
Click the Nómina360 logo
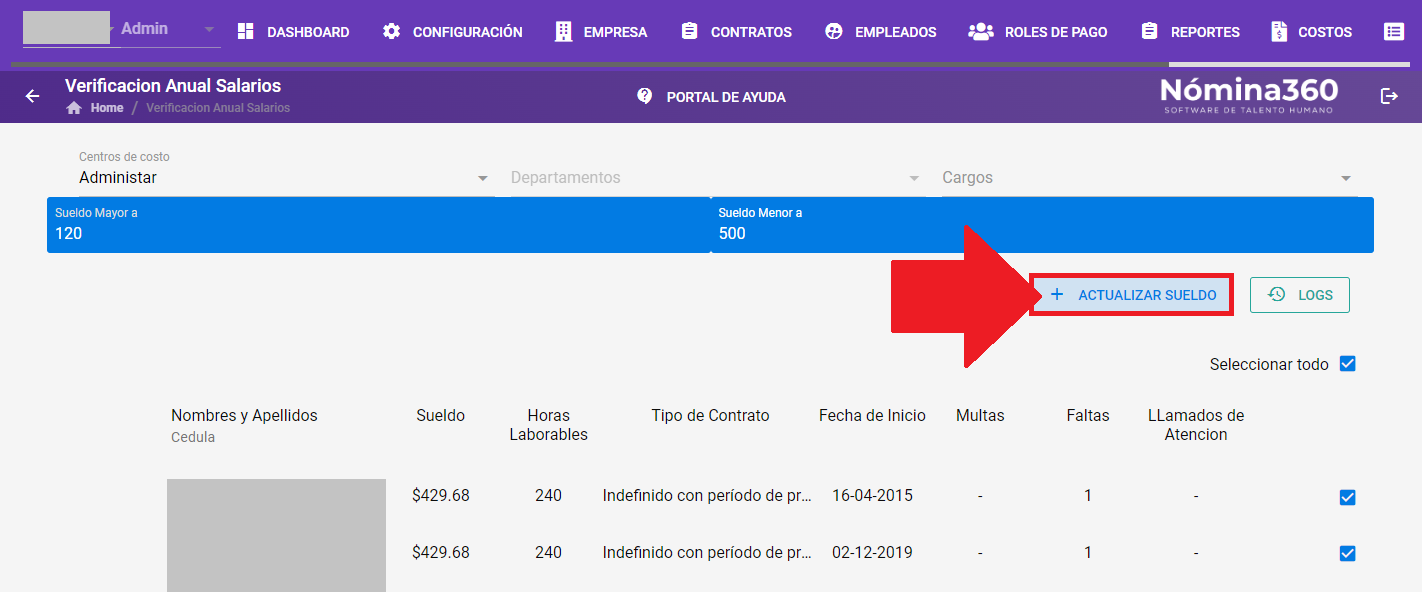pos(1249,95)
